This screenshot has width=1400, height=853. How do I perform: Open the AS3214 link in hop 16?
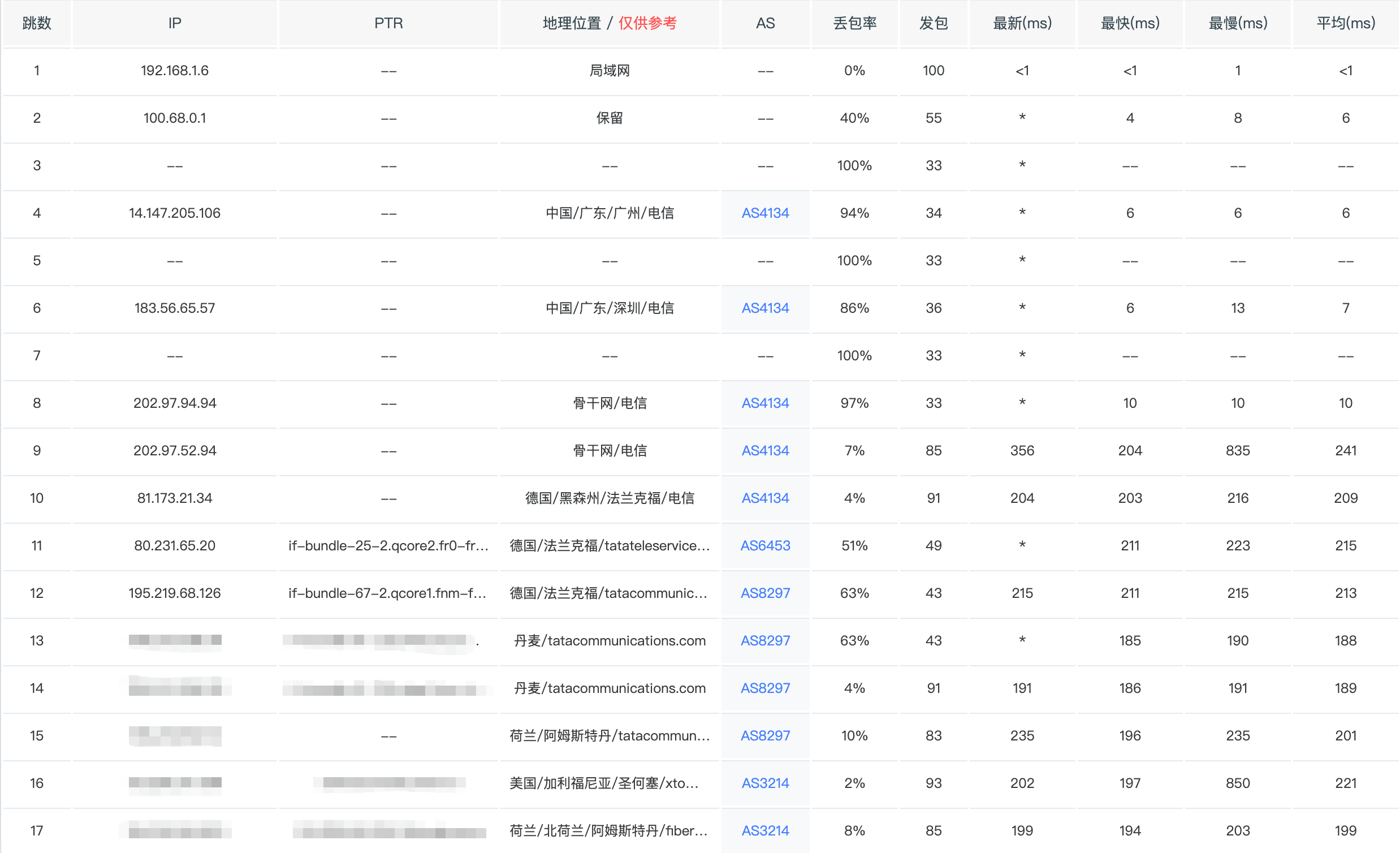765,783
